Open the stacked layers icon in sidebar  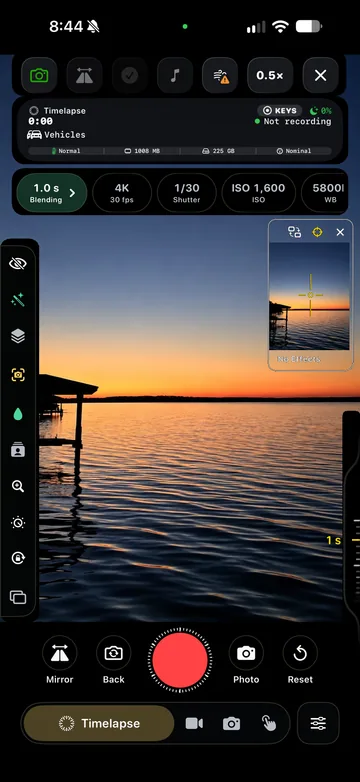tap(18, 336)
